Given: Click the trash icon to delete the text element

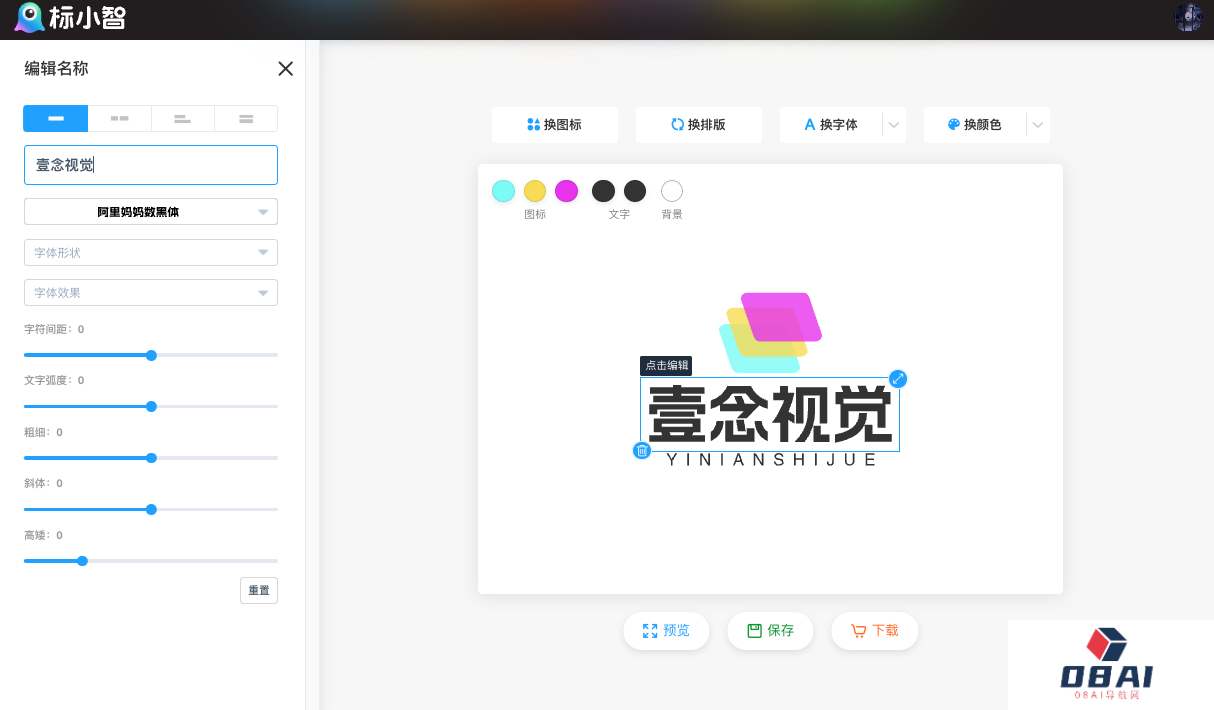Looking at the screenshot, I should [642, 450].
